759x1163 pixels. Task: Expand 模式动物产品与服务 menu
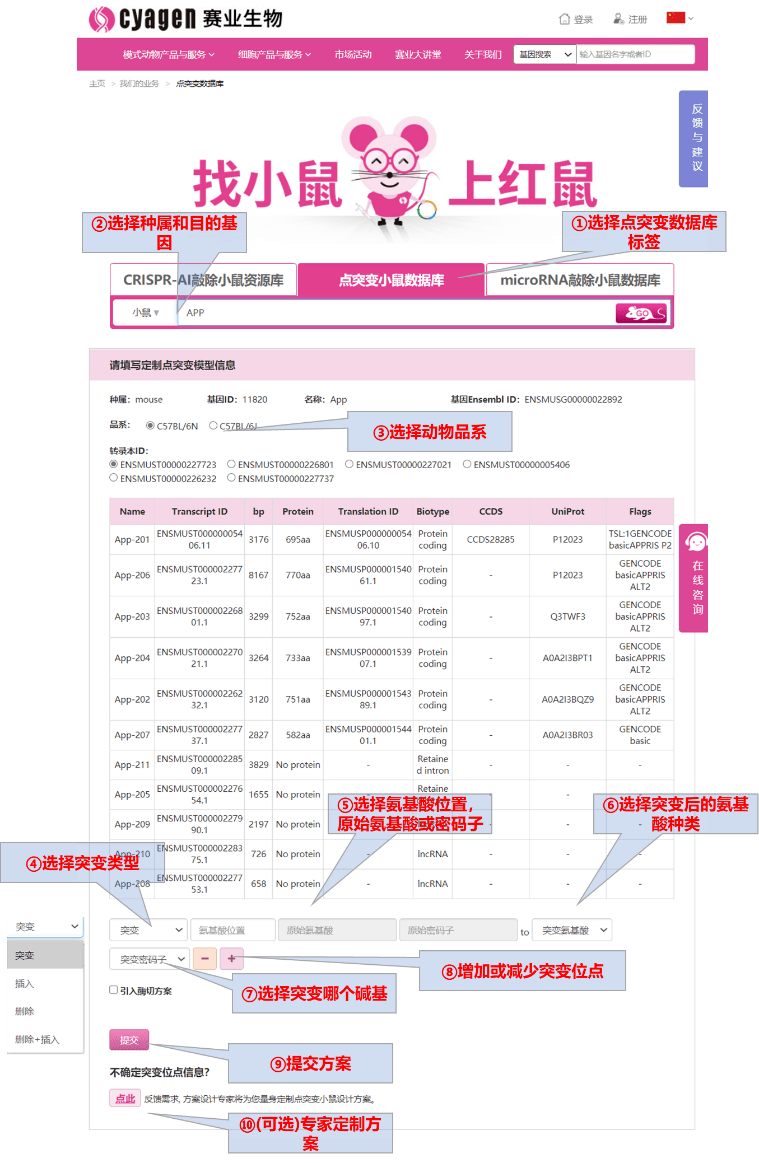[x=168, y=54]
